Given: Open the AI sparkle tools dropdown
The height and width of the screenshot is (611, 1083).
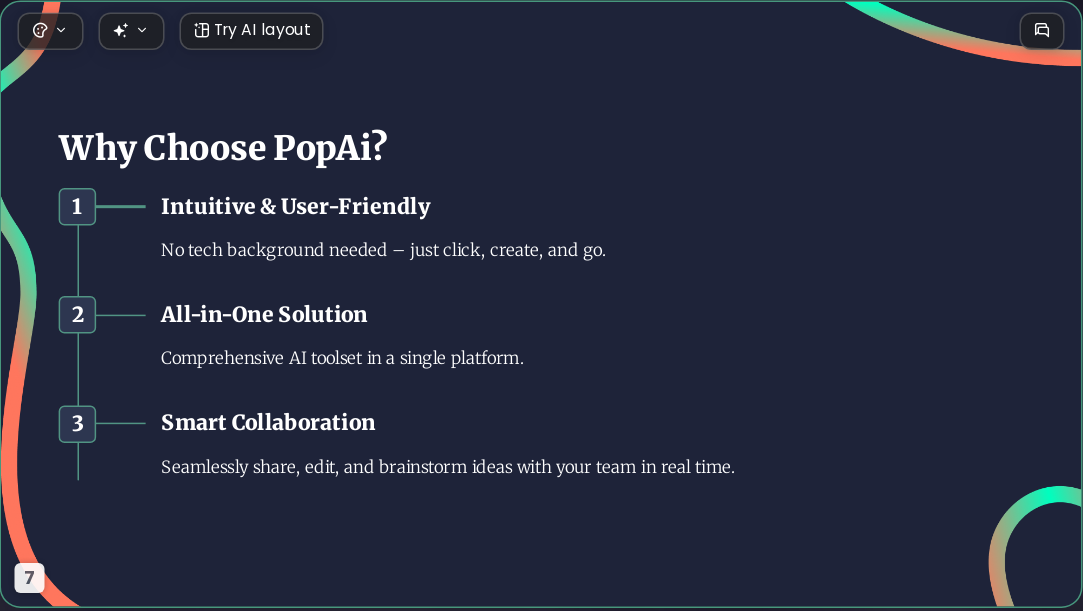Looking at the screenshot, I should 131,31.
